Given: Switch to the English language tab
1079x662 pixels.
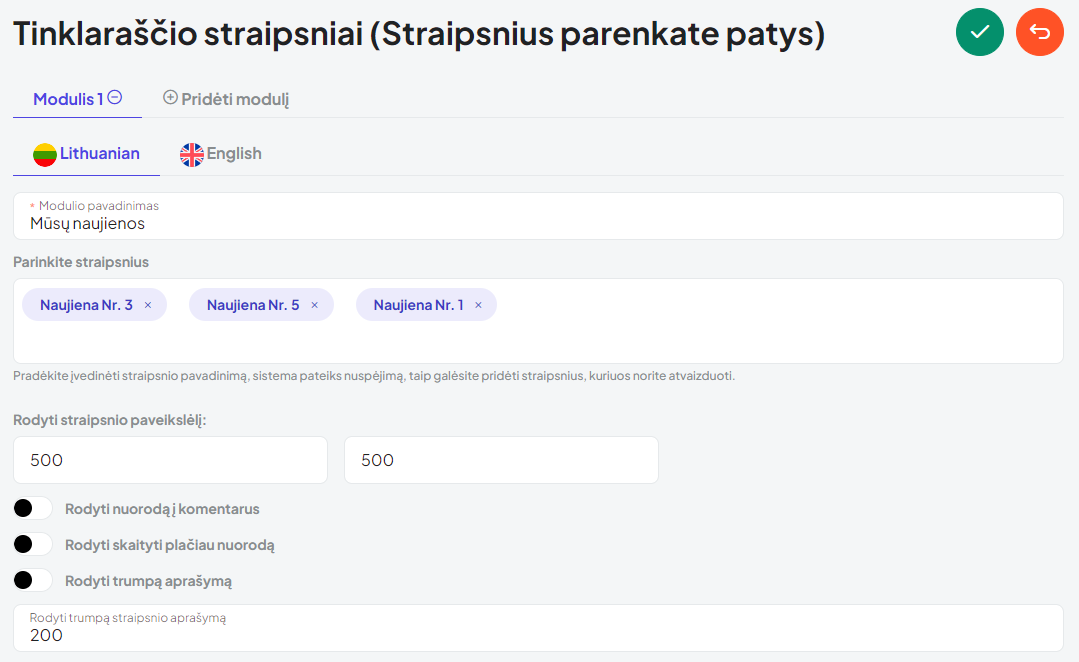Looking at the screenshot, I should pyautogui.click(x=221, y=153).
